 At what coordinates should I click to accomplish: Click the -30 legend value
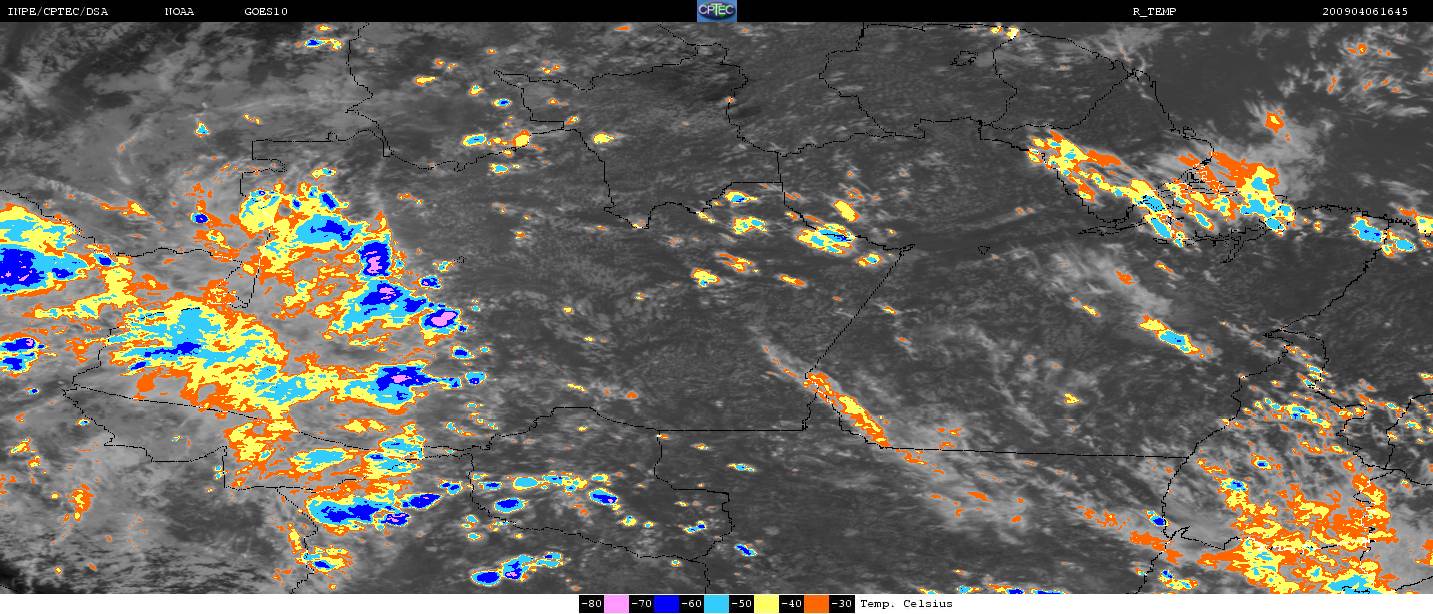pyautogui.click(x=842, y=604)
